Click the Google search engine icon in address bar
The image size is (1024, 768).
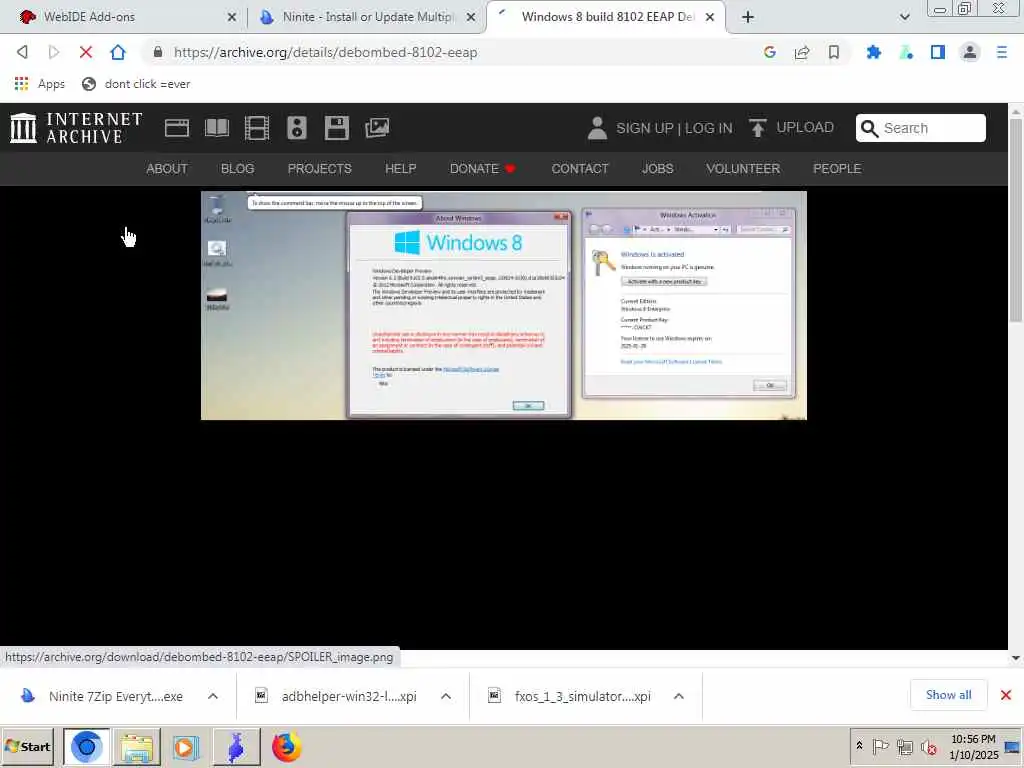pos(769,52)
